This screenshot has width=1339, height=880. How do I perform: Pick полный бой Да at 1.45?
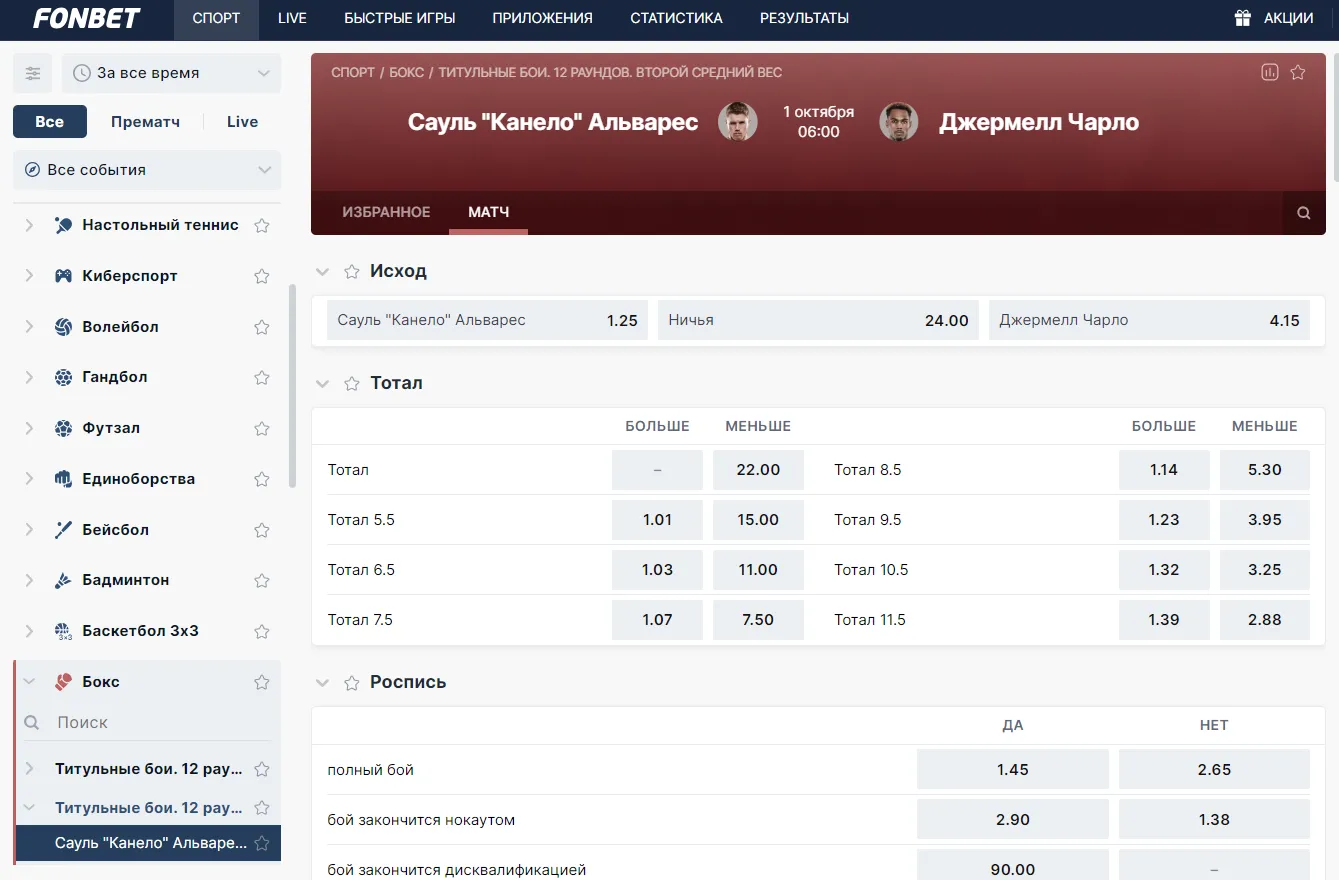[x=1013, y=770]
